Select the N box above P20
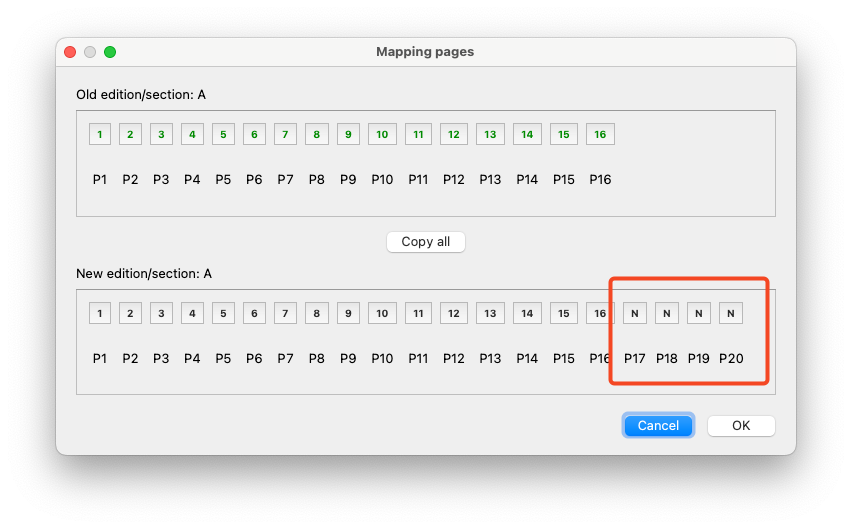The image size is (852, 529). (731, 313)
